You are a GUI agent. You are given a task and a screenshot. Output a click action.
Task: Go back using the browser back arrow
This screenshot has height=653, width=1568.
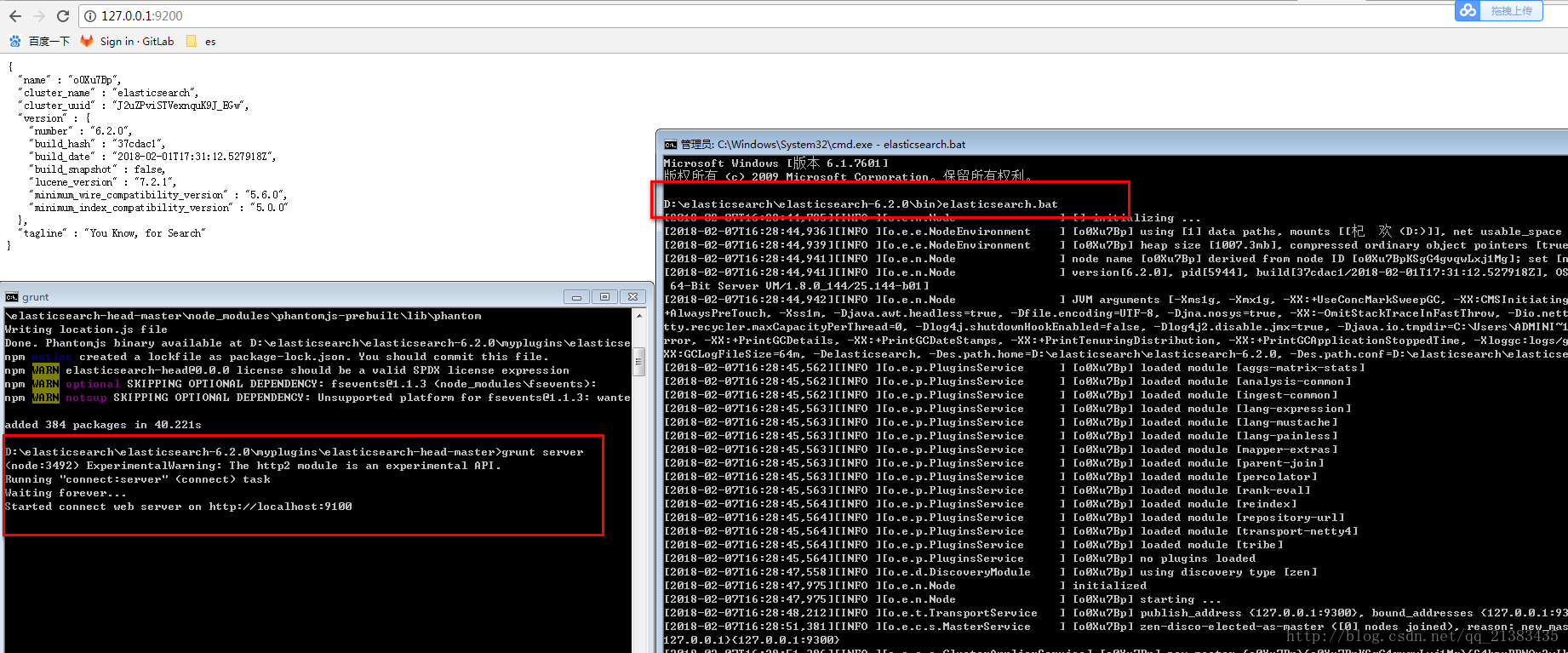coord(15,15)
